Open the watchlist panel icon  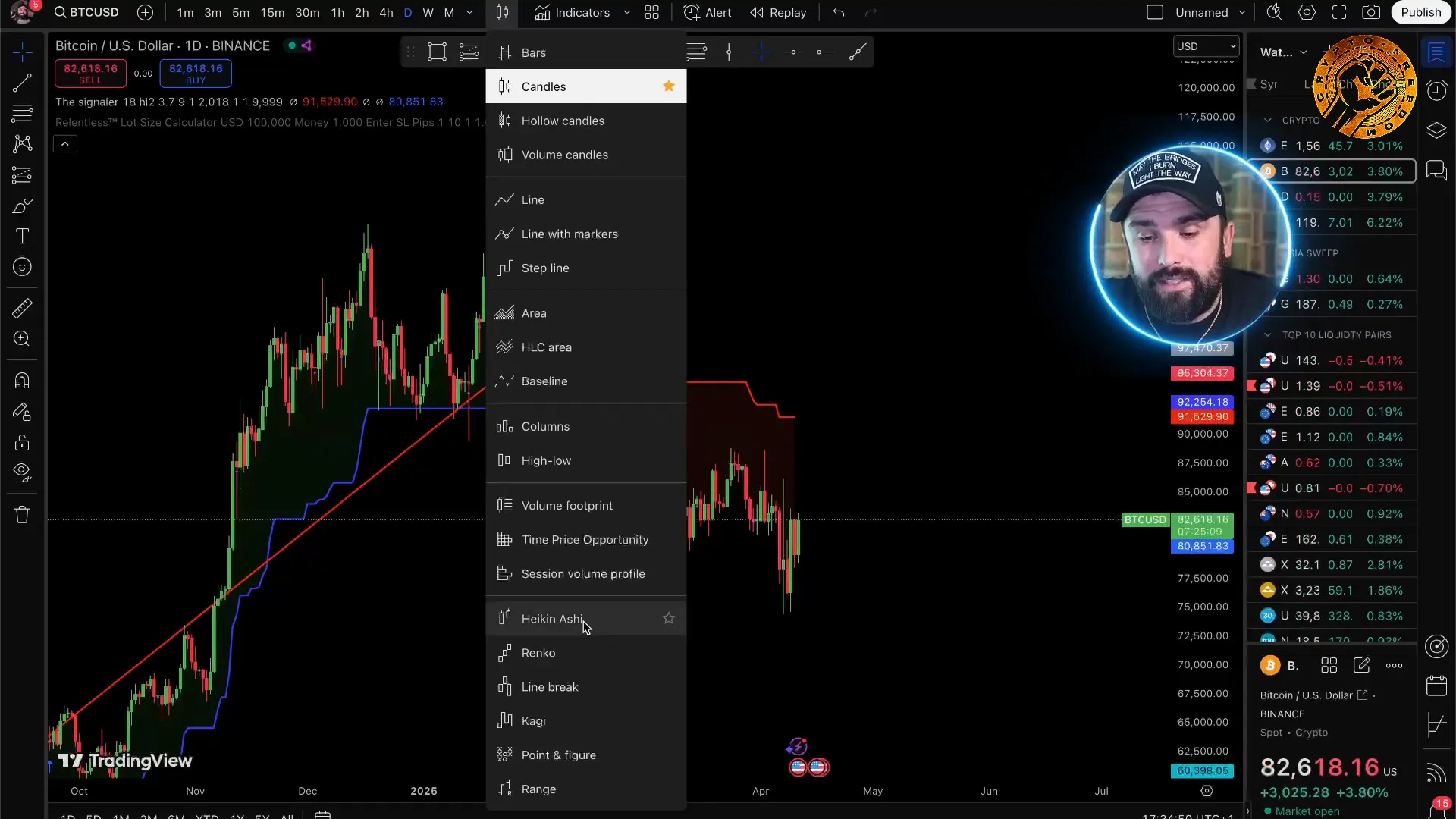pyautogui.click(x=1436, y=52)
